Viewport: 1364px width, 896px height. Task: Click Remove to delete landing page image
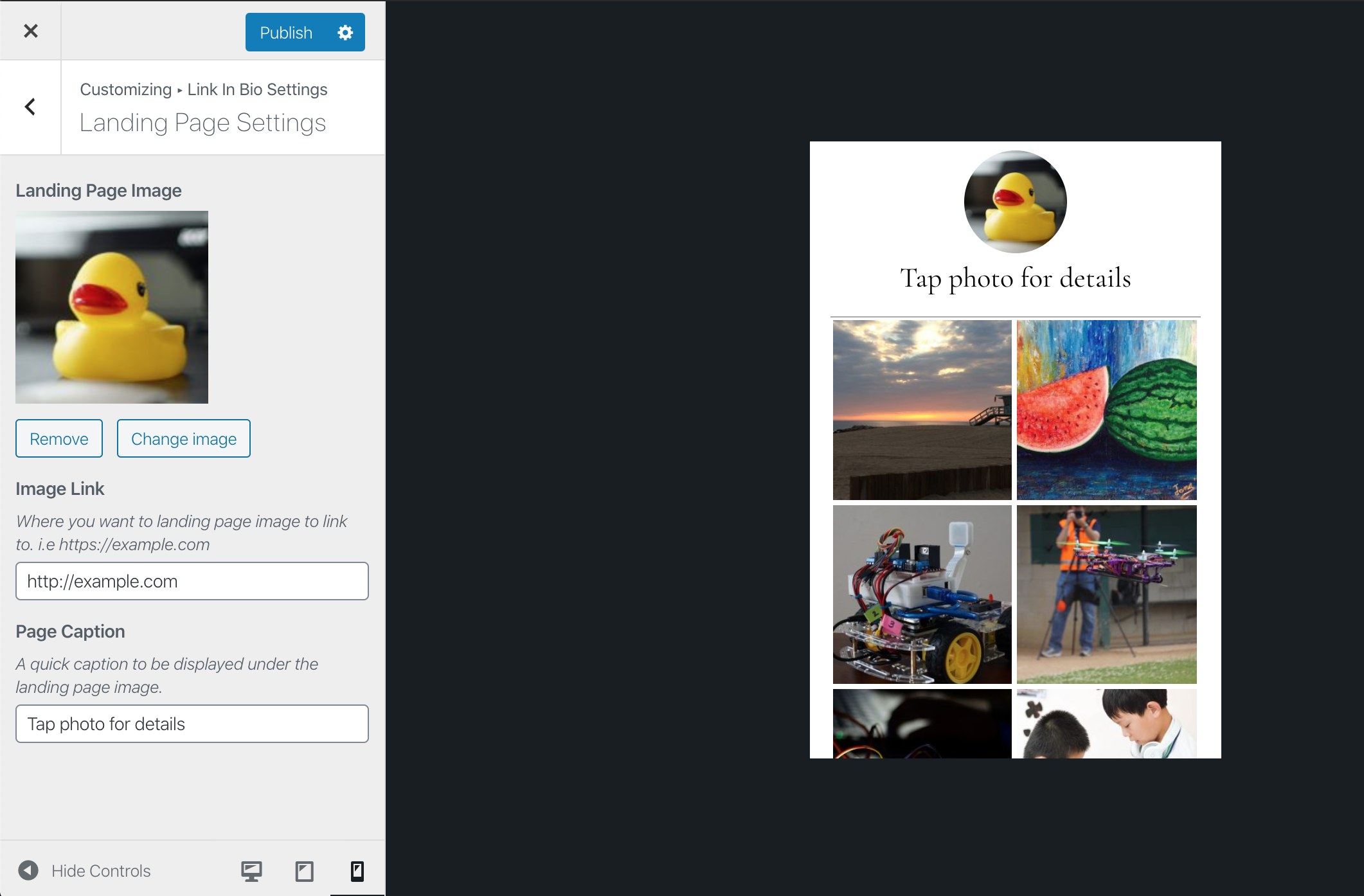click(58, 438)
